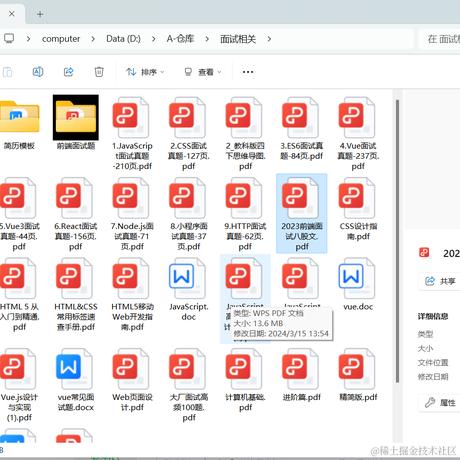Select 1.JavaScript面试真题-210页.pdf file
This screenshot has width=460, height=460.
(x=132, y=133)
